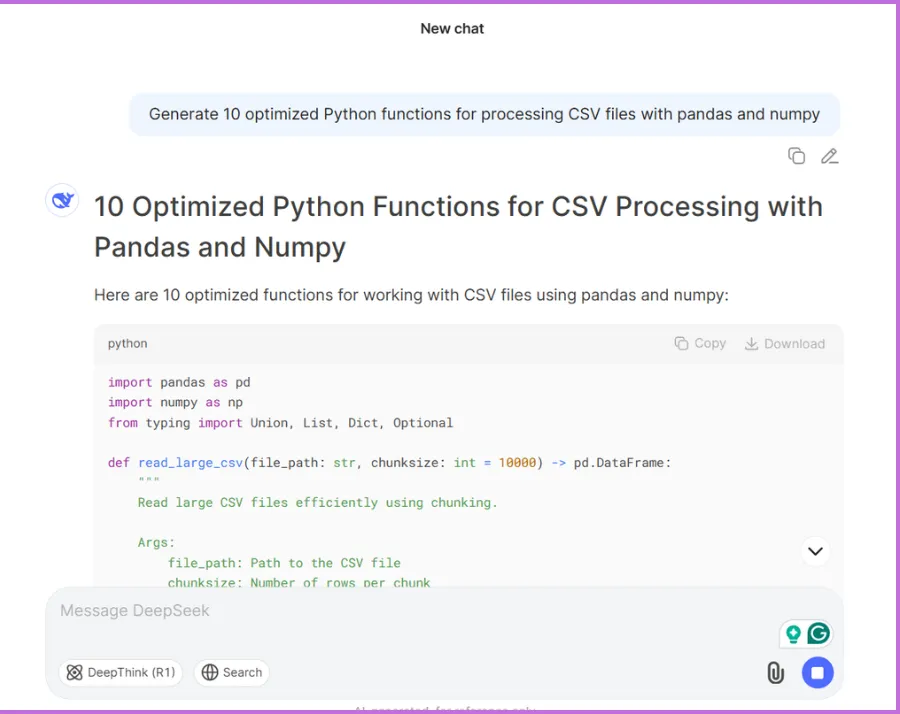Attach a file using the paperclip icon

(x=775, y=673)
